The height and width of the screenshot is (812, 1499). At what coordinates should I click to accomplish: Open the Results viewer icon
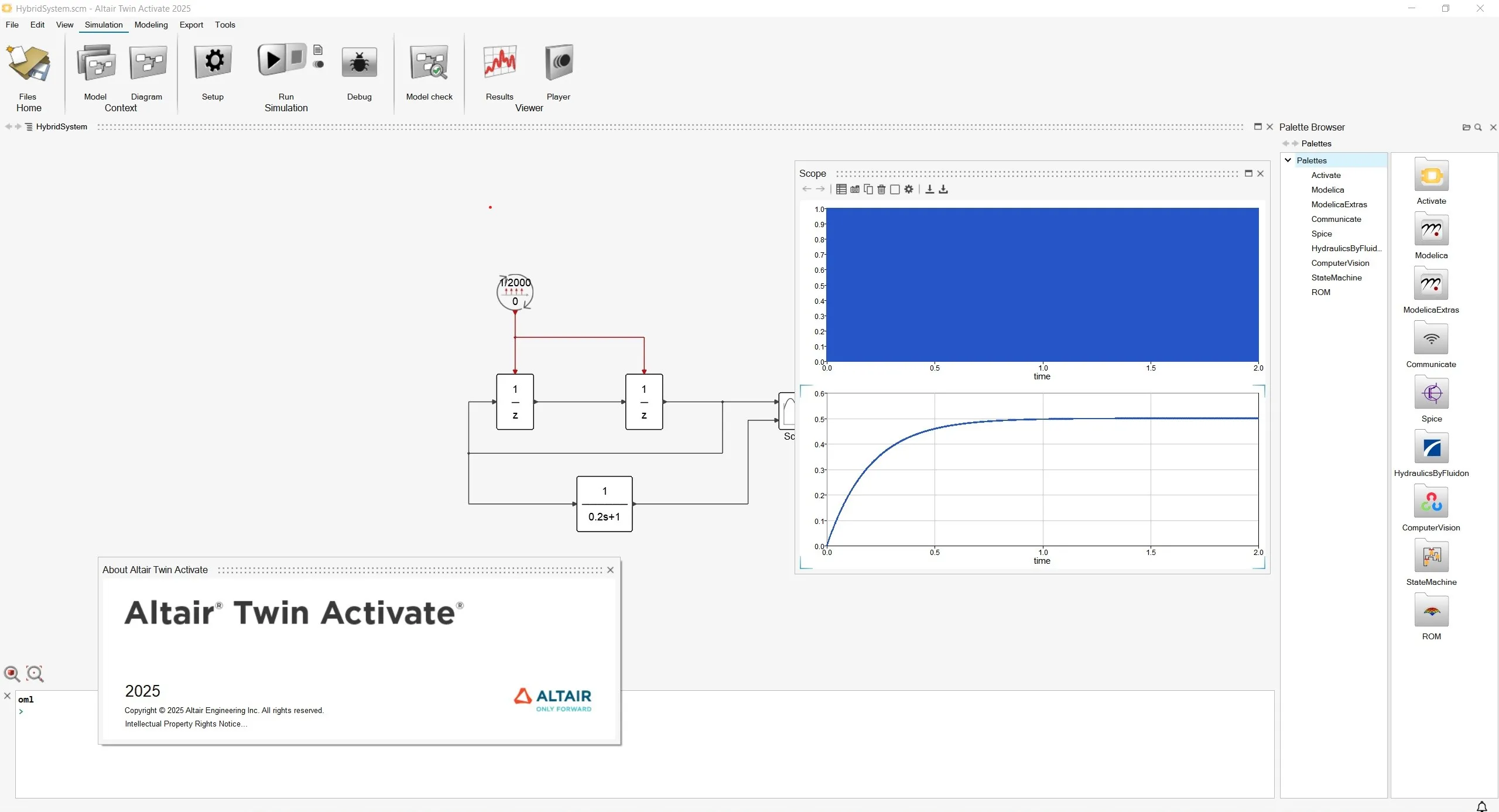499,62
